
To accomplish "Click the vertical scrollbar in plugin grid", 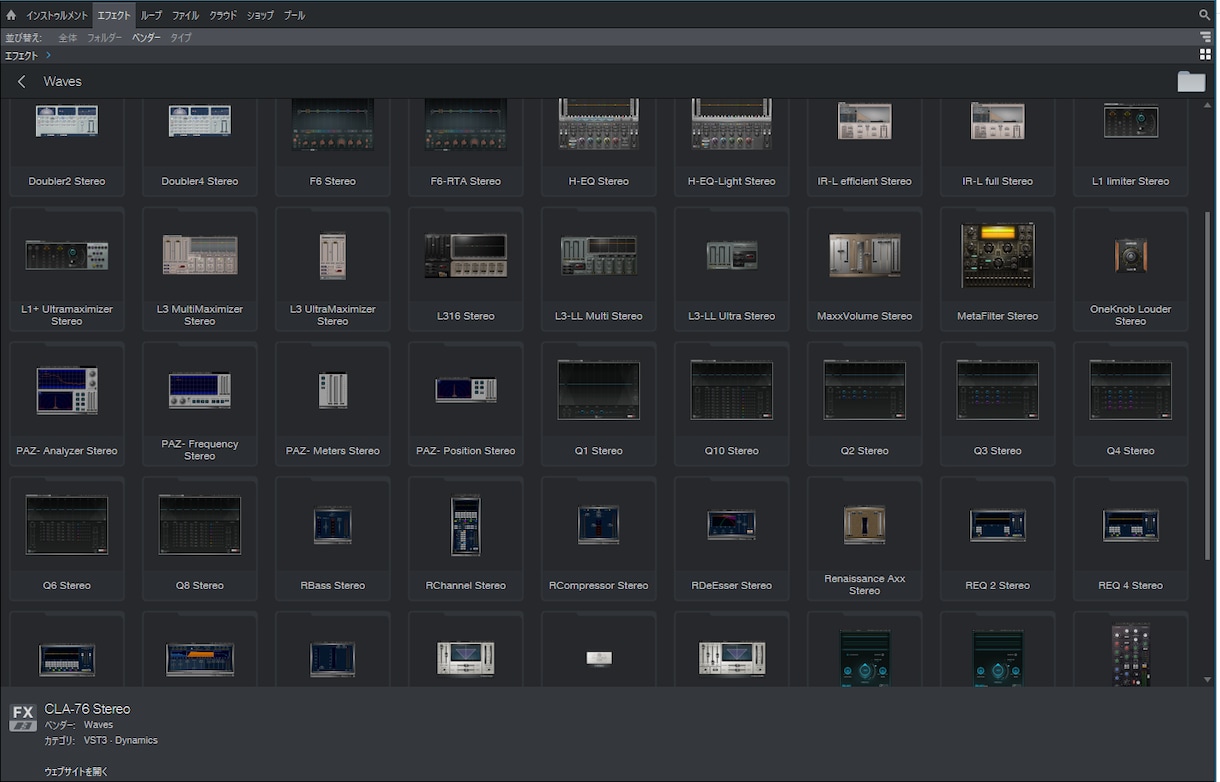I will pyautogui.click(x=1207, y=385).
